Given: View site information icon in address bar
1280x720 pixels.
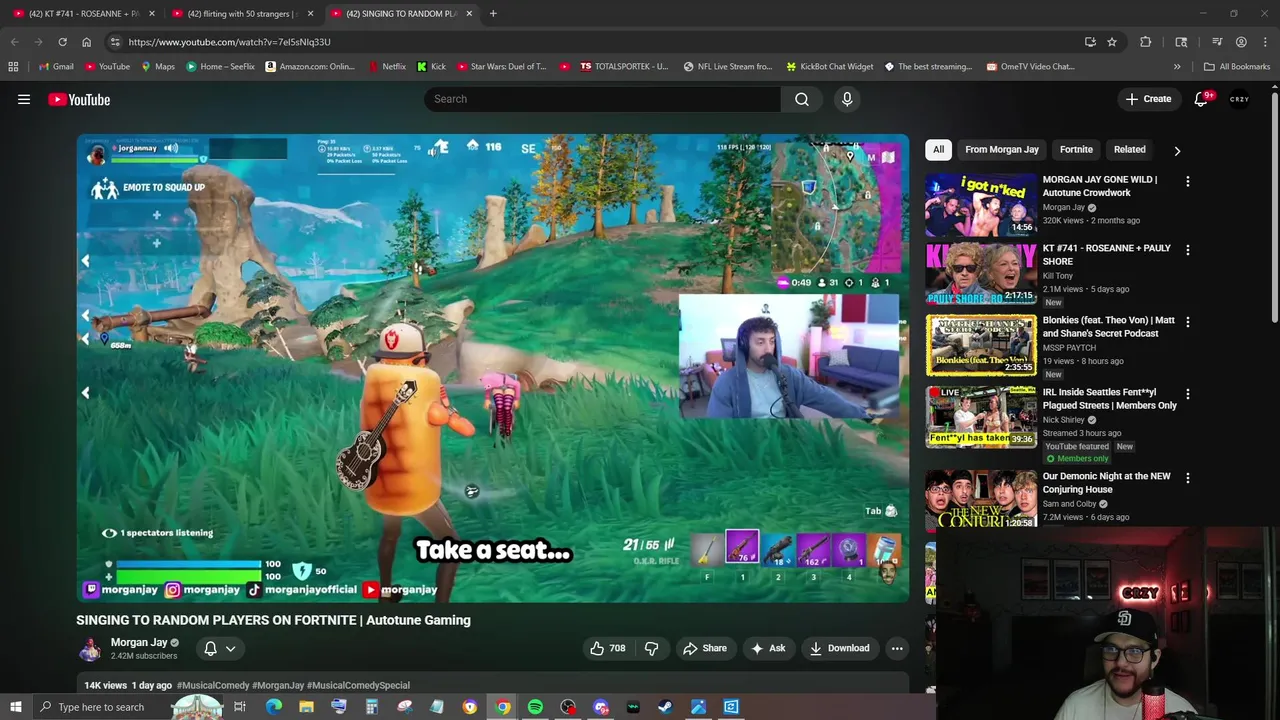Looking at the screenshot, I should pyautogui.click(x=115, y=42).
